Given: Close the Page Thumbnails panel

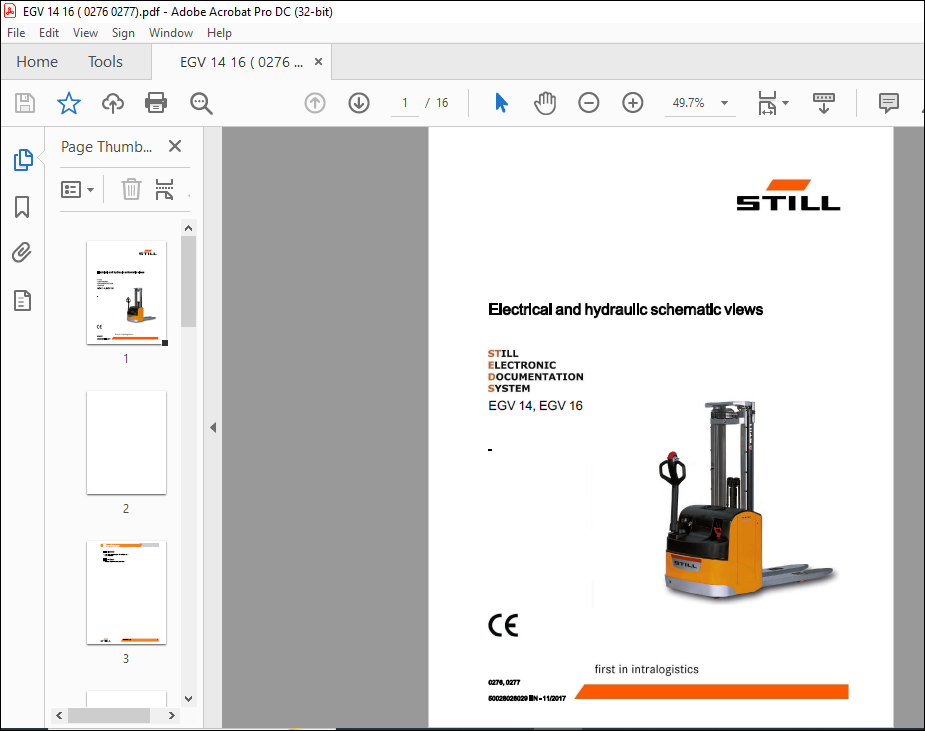Looking at the screenshot, I should click(x=175, y=146).
